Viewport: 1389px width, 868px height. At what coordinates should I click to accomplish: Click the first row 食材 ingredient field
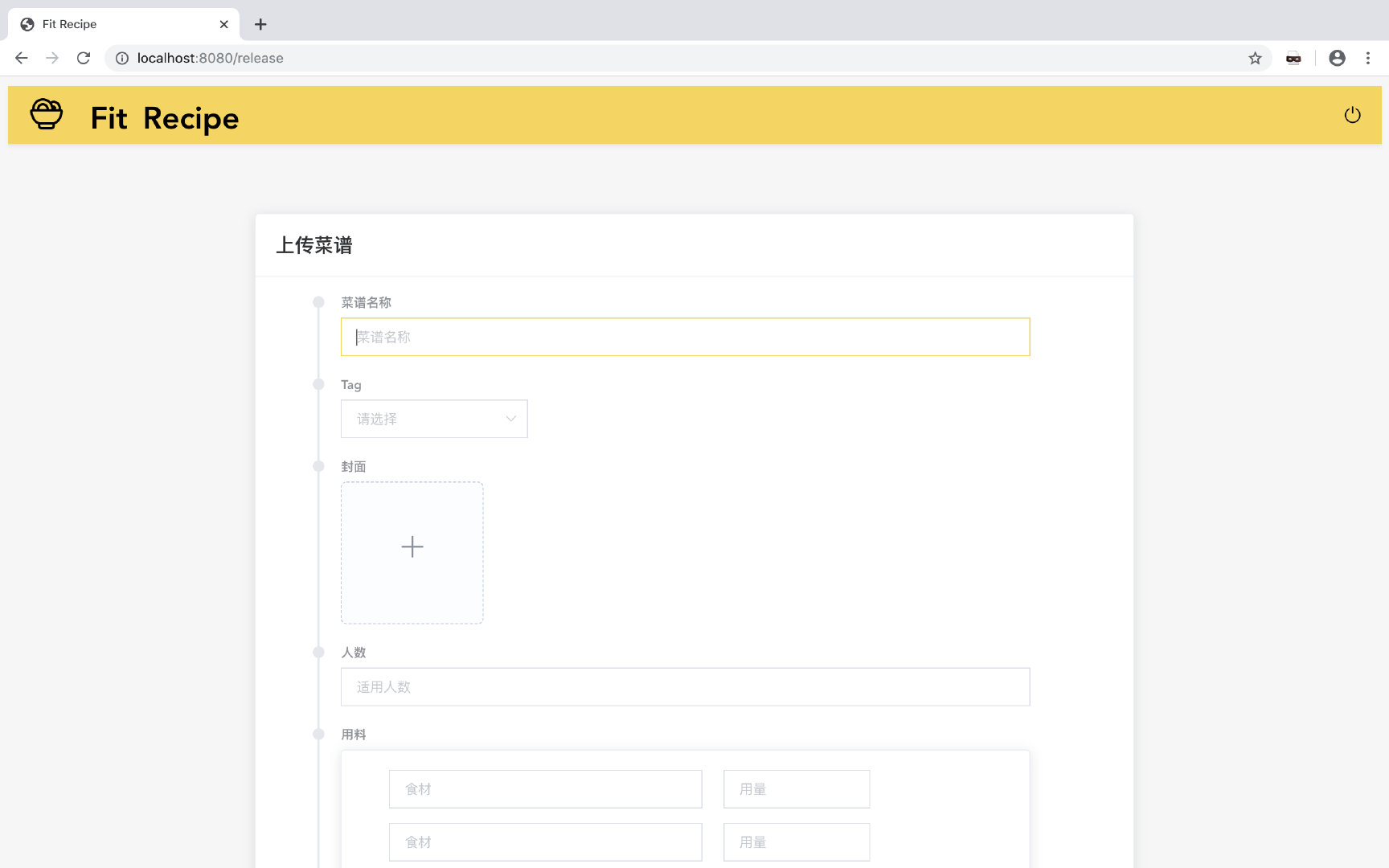pyautogui.click(x=545, y=789)
